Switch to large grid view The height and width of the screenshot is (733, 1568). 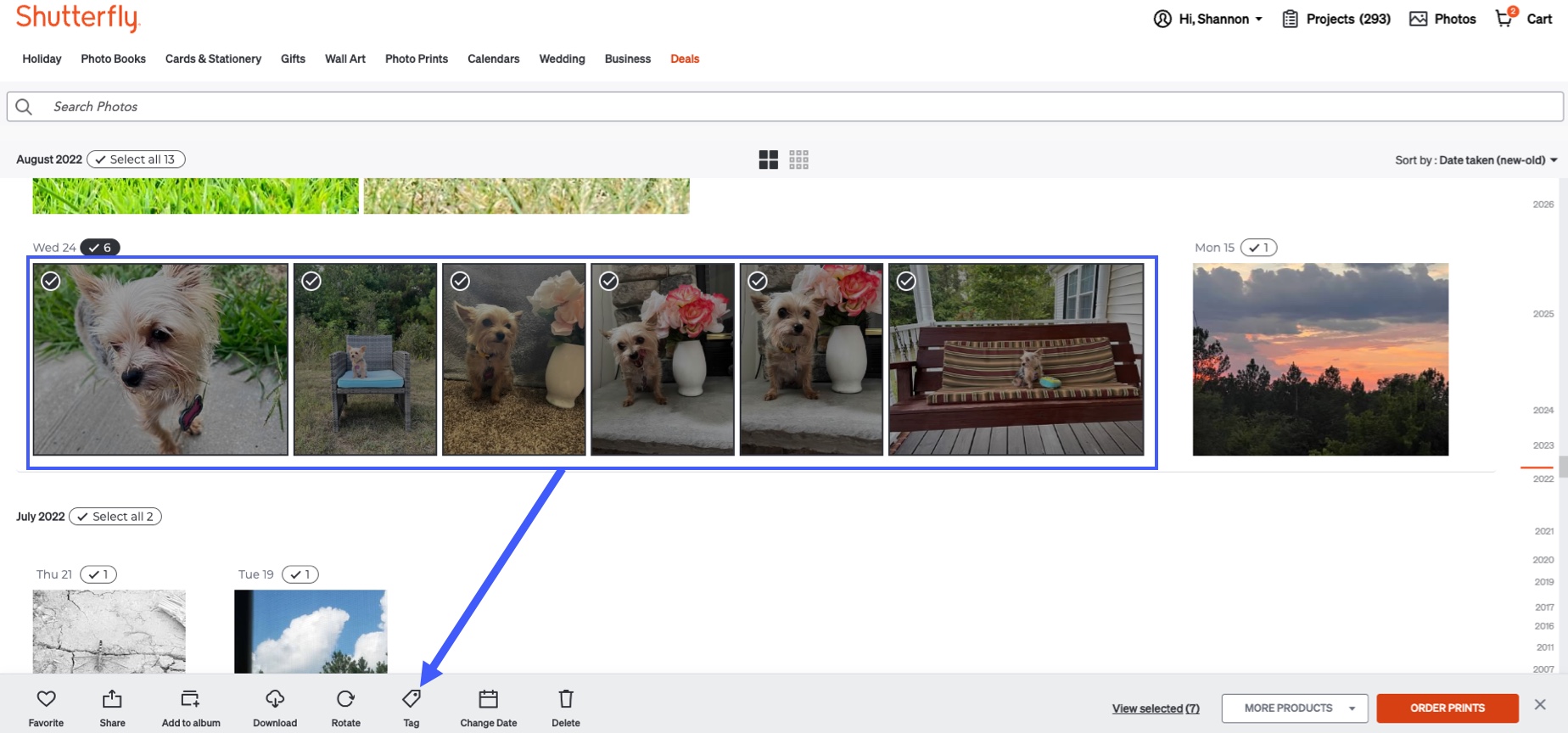pos(769,159)
